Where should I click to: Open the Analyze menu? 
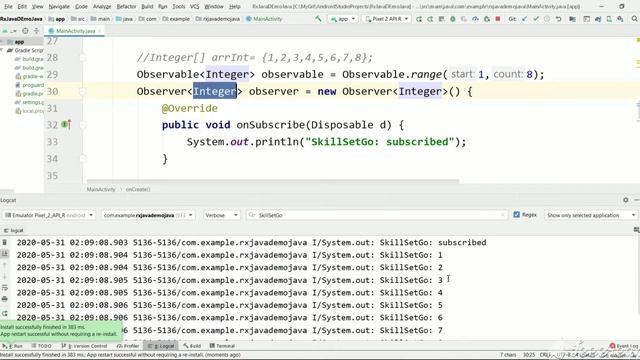coord(102,7)
